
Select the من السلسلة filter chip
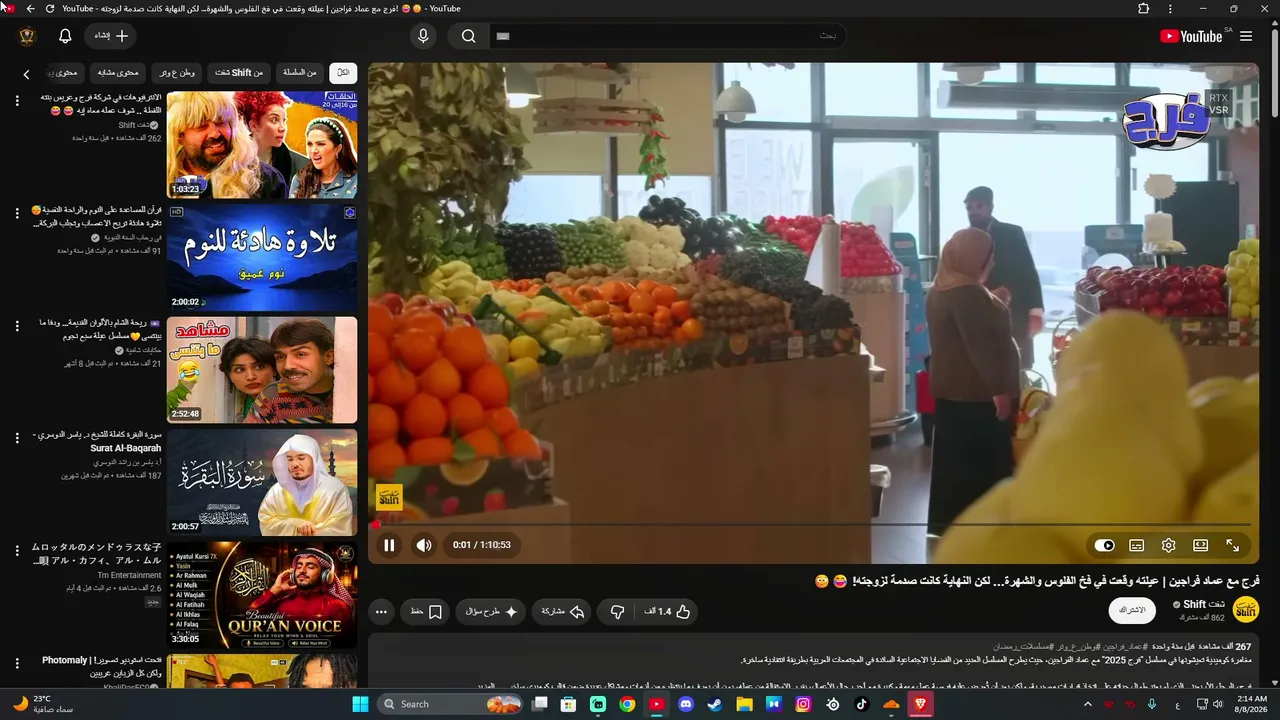299,72
